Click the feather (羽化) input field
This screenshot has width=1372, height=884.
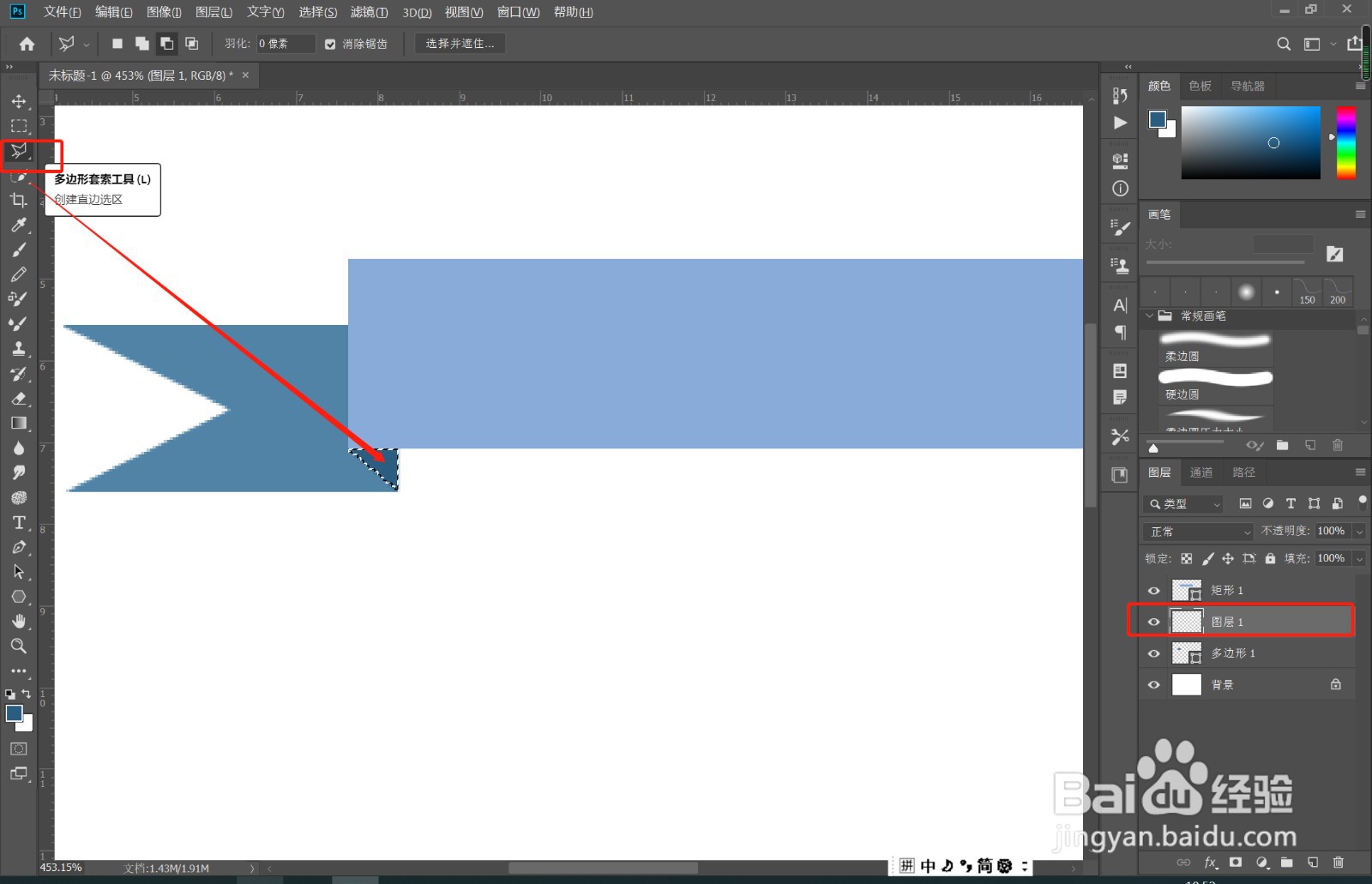coord(286,44)
